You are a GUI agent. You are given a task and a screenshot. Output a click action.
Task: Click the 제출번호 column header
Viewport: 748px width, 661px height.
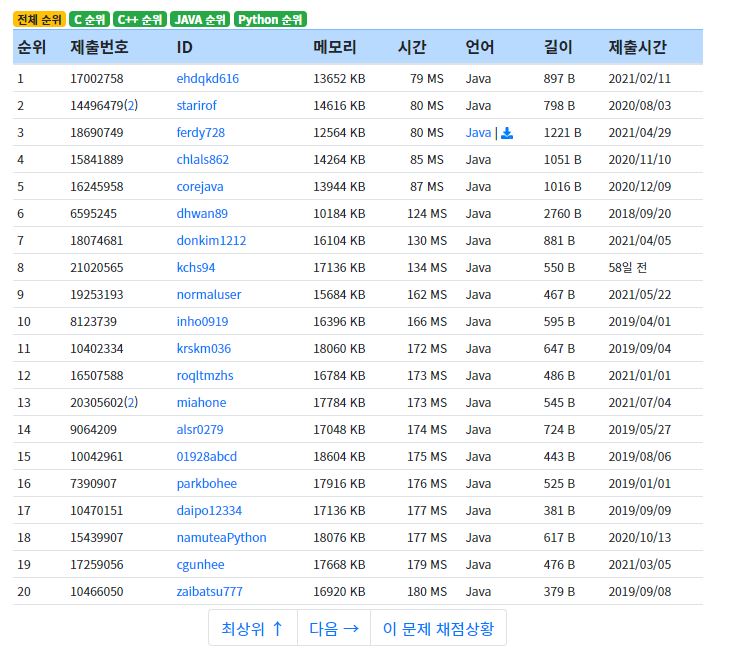pyautogui.click(x=99, y=47)
